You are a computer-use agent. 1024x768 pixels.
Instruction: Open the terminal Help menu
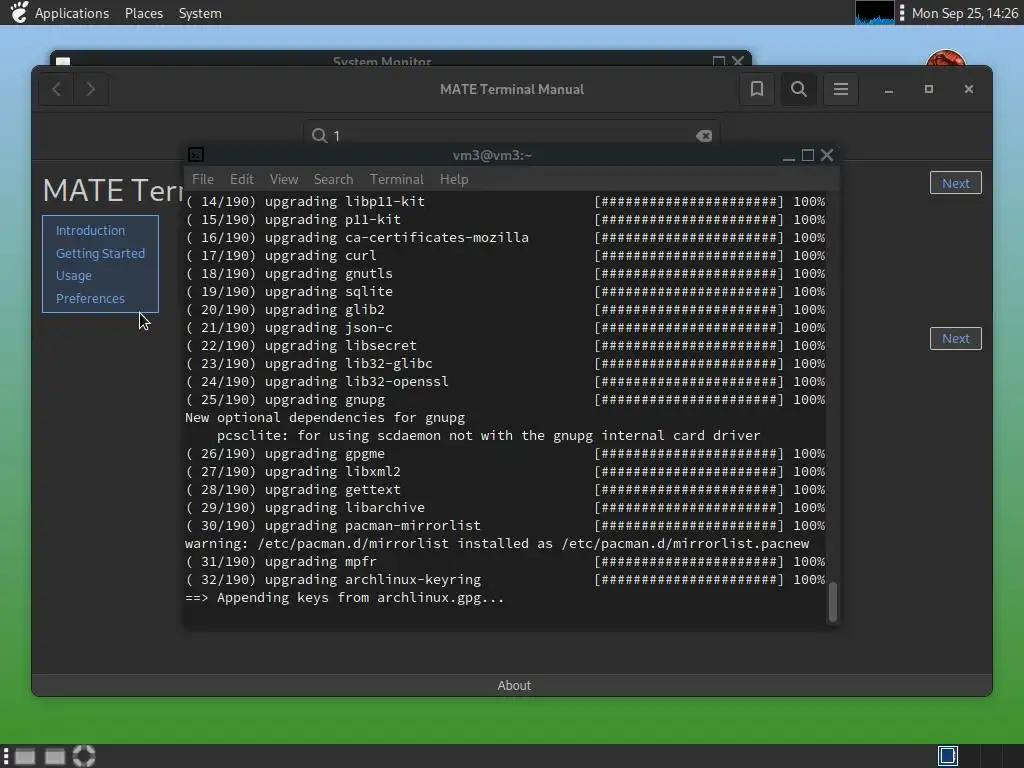coord(454,179)
